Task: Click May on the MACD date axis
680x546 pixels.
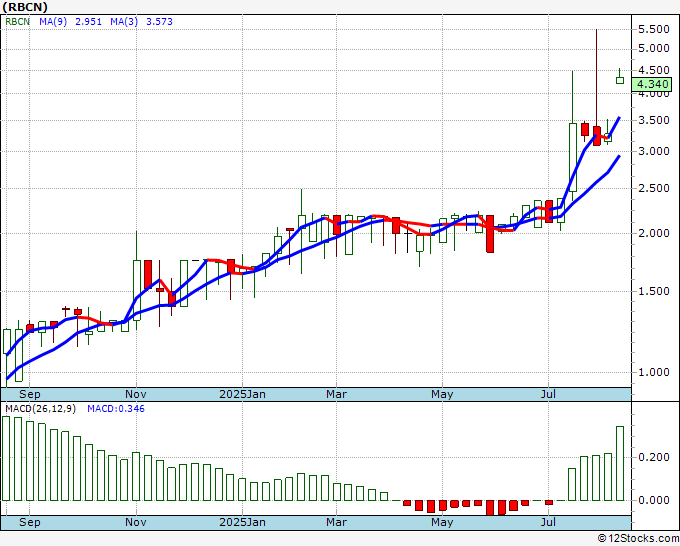Action: click(442, 522)
